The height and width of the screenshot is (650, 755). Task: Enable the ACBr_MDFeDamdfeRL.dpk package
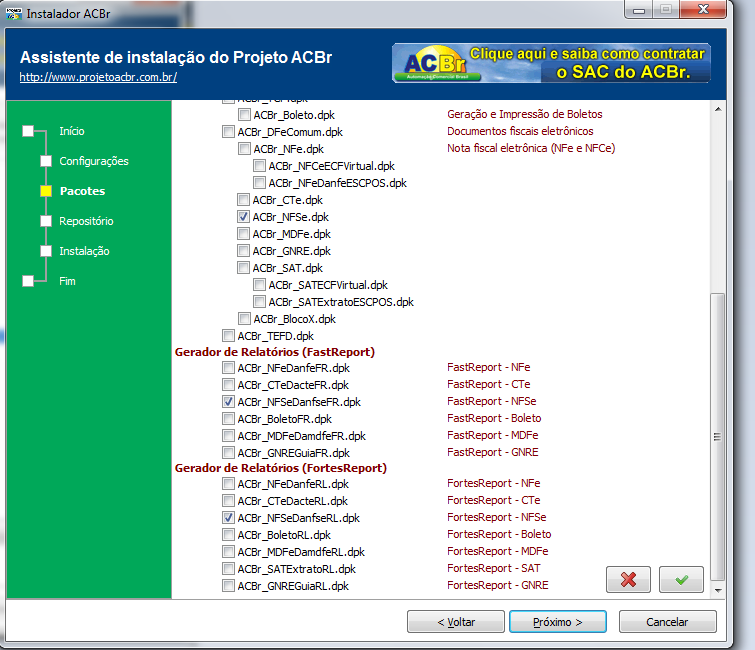tap(228, 552)
